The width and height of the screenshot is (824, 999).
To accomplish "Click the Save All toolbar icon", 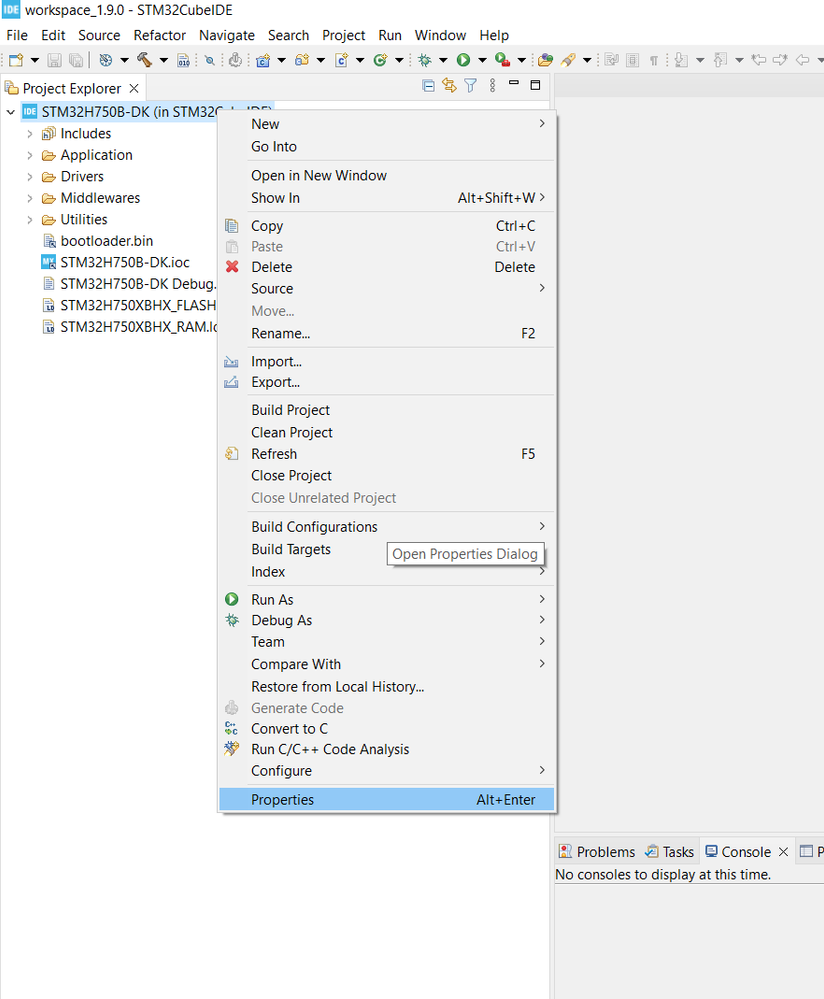I will (76, 60).
